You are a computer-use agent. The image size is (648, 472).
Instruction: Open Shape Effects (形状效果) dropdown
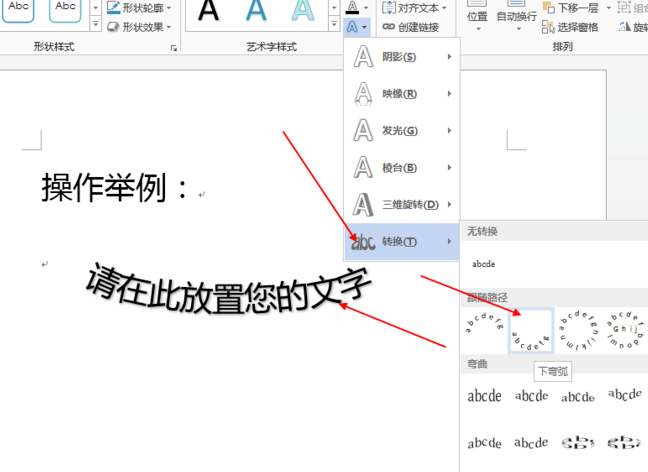[x=139, y=27]
